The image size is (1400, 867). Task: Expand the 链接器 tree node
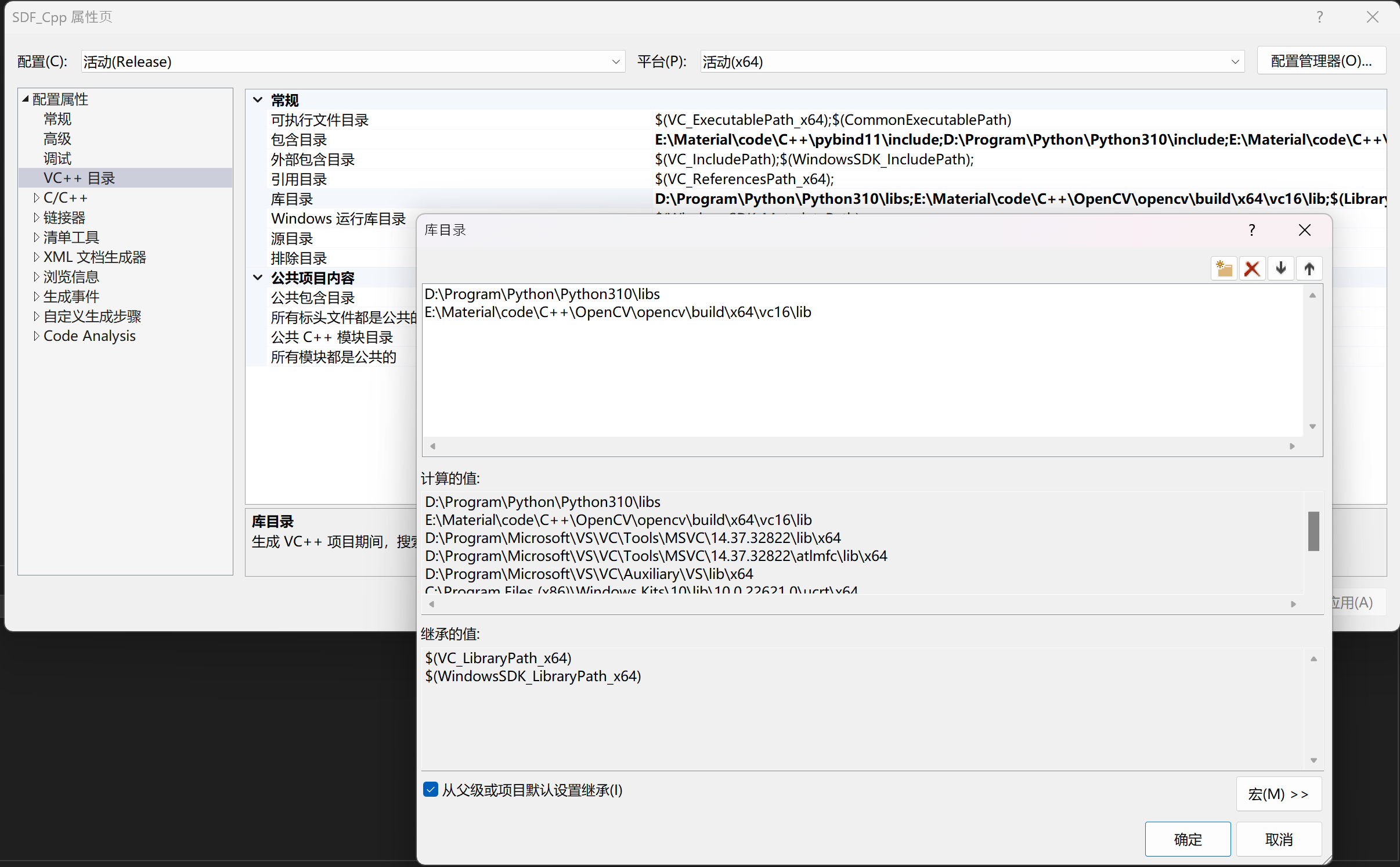coord(37,218)
